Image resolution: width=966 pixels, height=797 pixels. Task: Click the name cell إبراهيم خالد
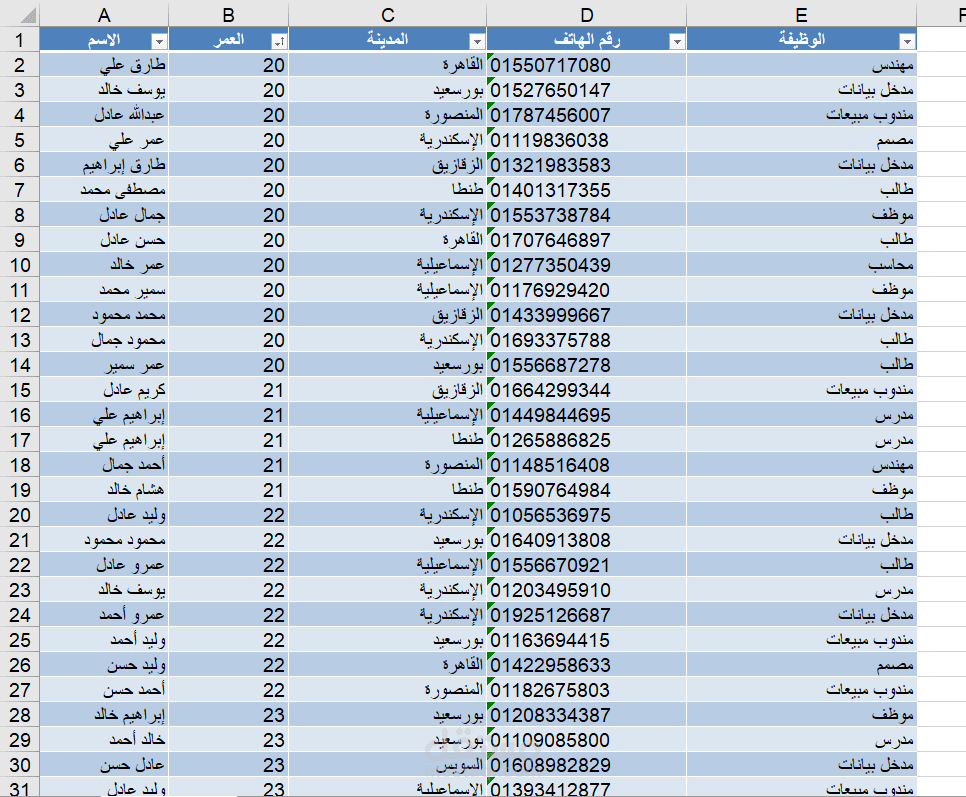click(x=104, y=715)
